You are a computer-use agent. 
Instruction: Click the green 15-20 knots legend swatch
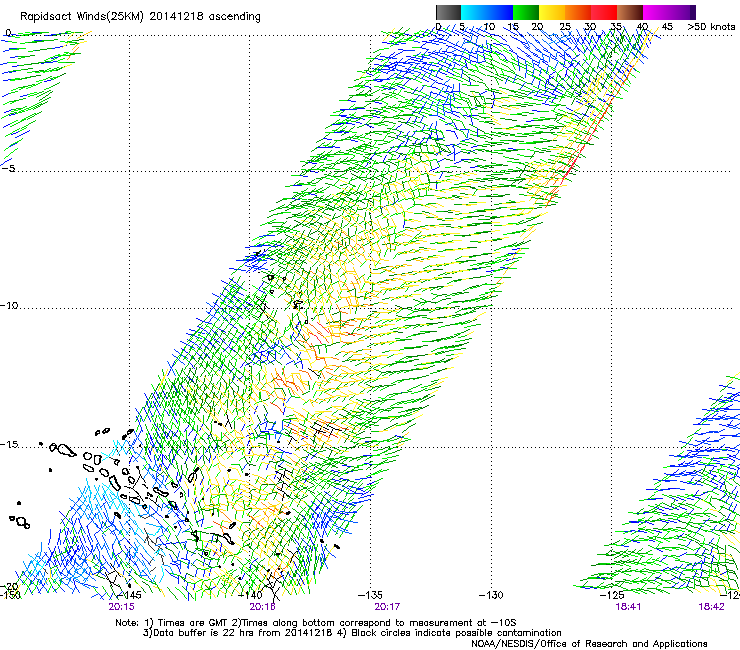coord(526,12)
